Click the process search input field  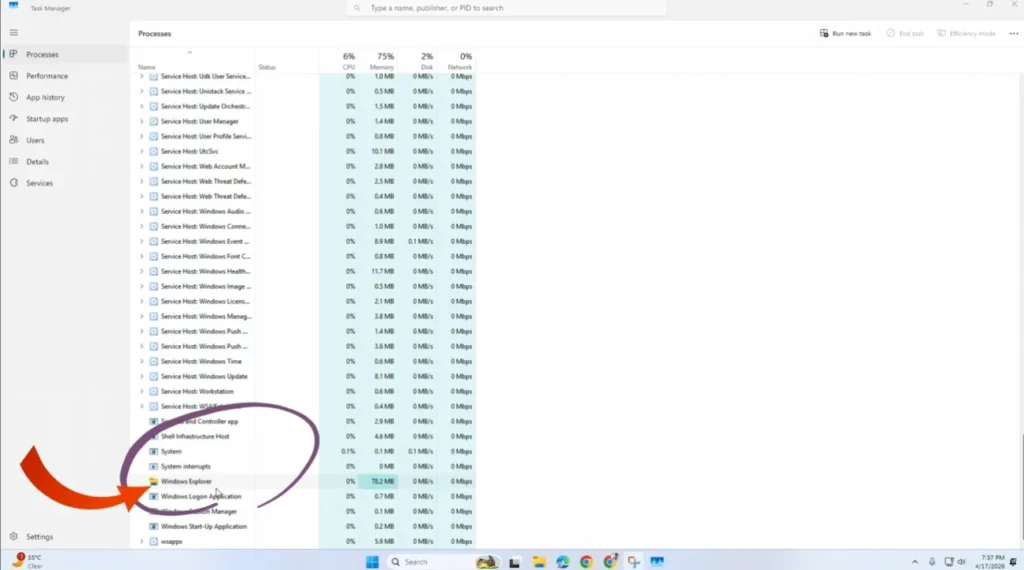point(506,8)
